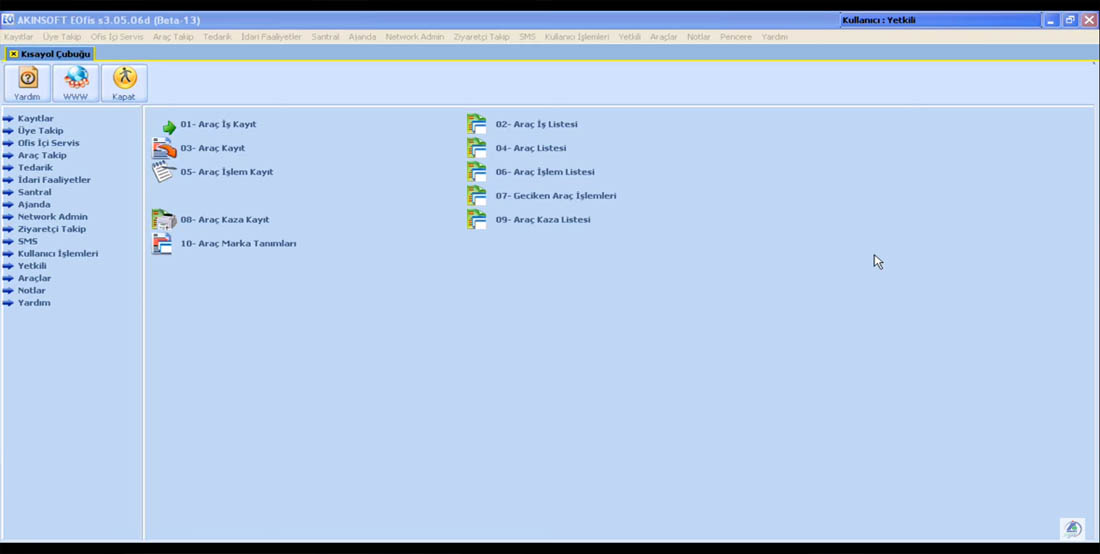Close the Kısayol Çubuğu tab via its x icon
The height and width of the screenshot is (554, 1100).
point(13,54)
